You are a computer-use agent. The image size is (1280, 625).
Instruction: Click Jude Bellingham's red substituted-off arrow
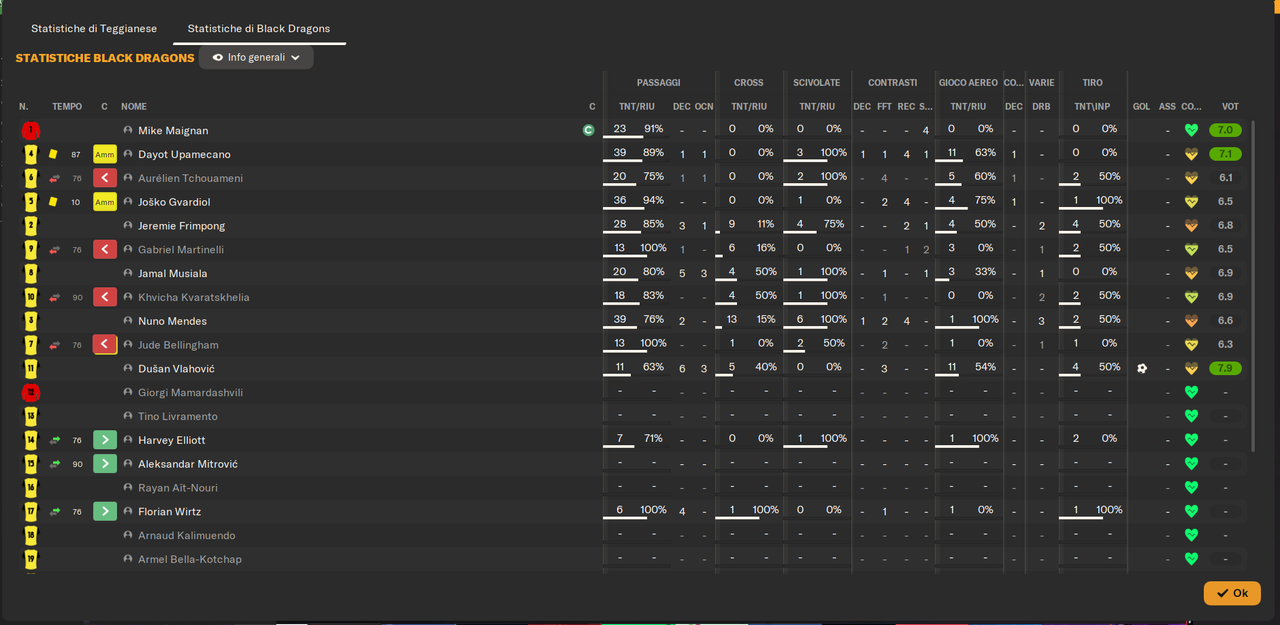(105, 345)
